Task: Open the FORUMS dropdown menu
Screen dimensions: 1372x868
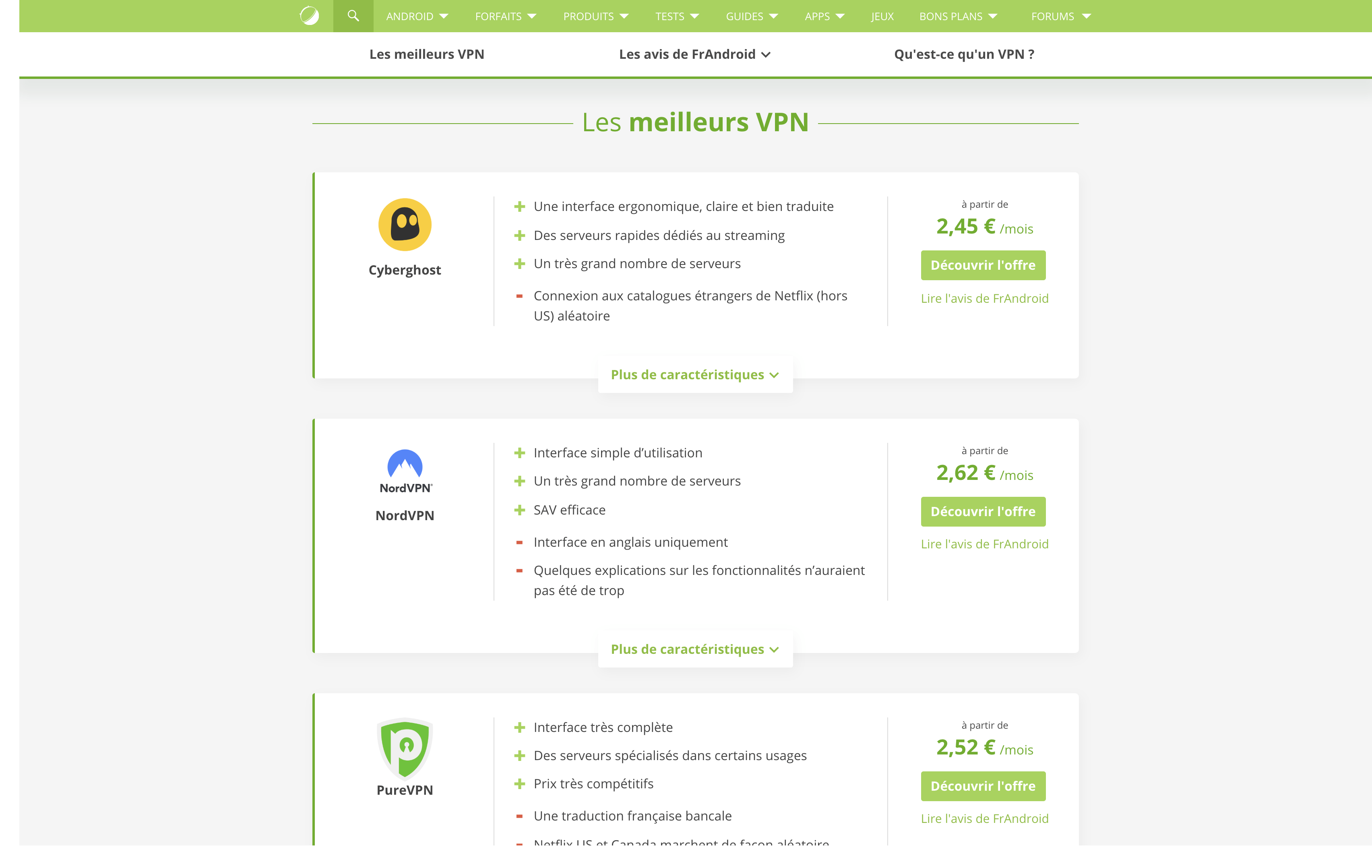Action: 1061,17
